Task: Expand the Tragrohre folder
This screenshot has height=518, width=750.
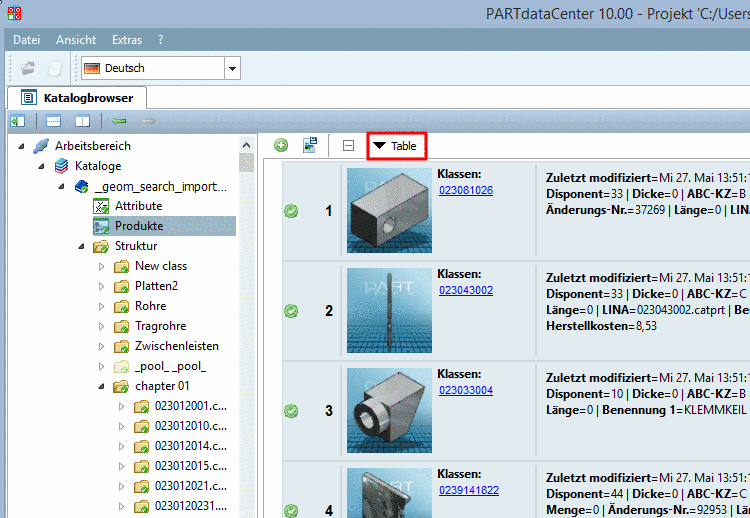Action: 101,327
